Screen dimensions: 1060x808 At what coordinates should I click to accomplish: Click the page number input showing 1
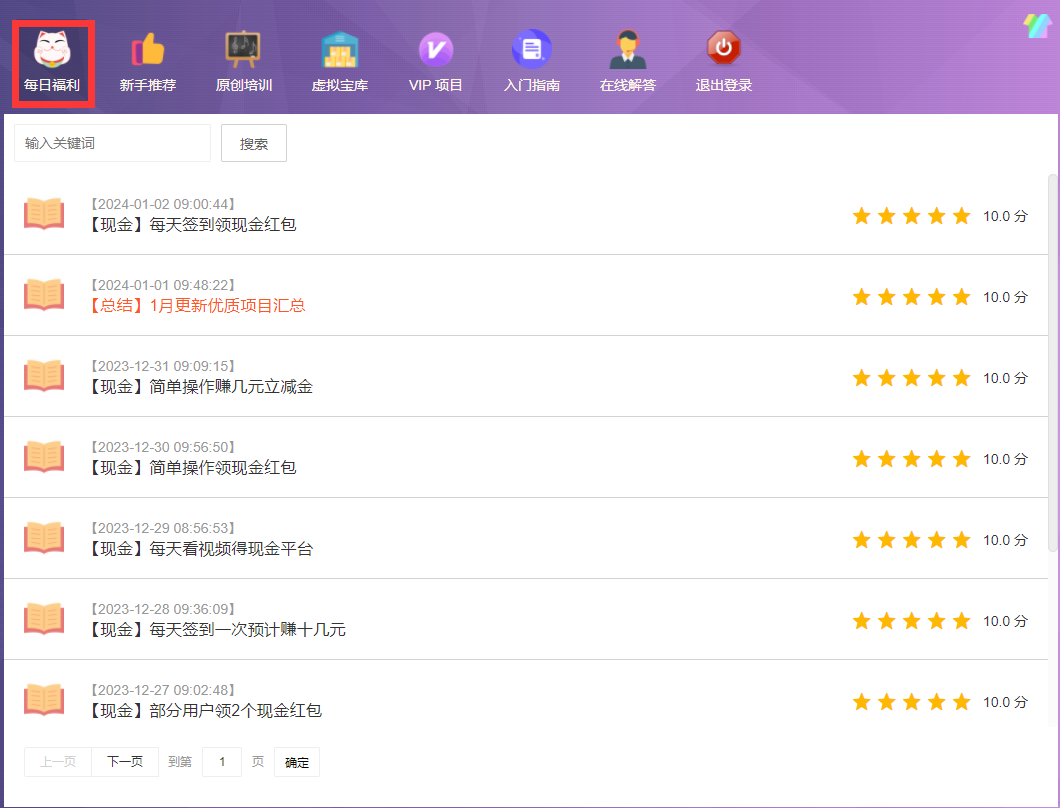pyautogui.click(x=220, y=762)
